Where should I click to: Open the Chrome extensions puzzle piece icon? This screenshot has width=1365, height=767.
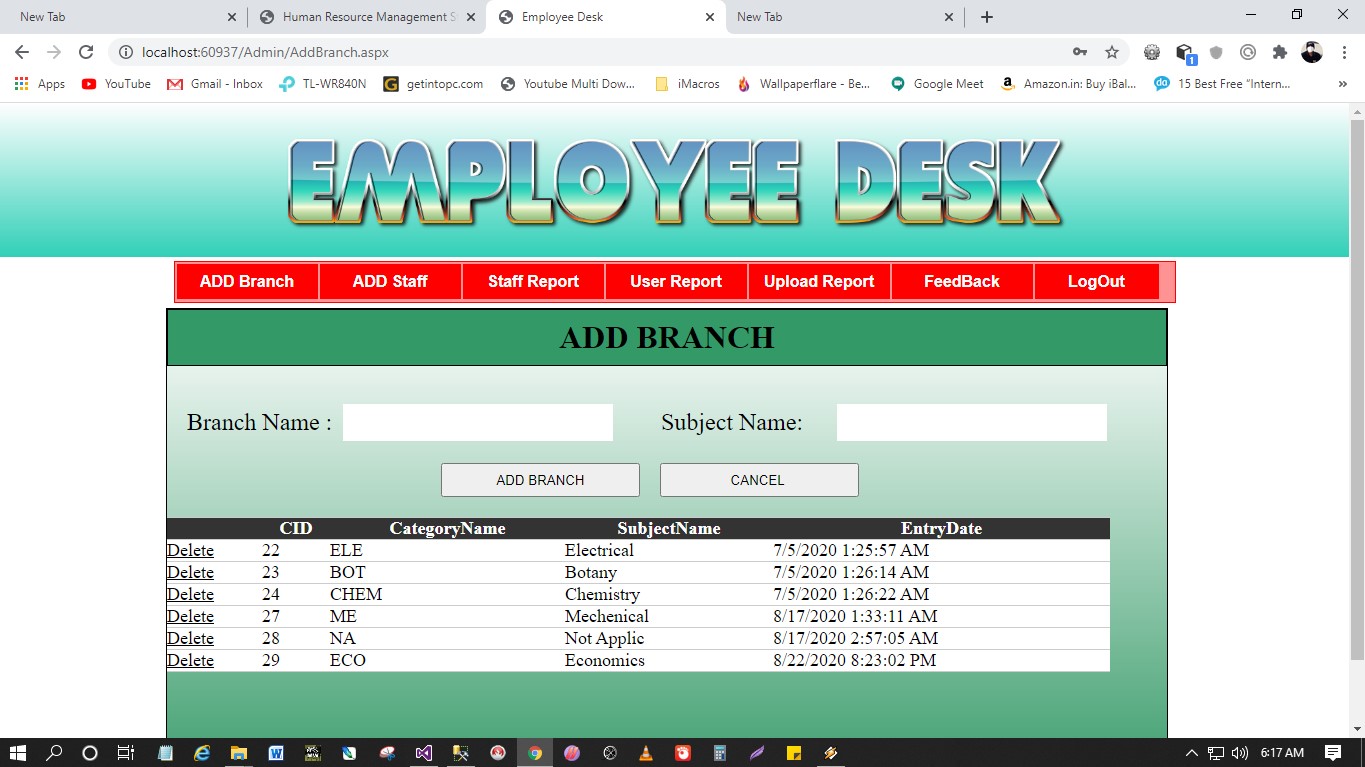point(1279,52)
